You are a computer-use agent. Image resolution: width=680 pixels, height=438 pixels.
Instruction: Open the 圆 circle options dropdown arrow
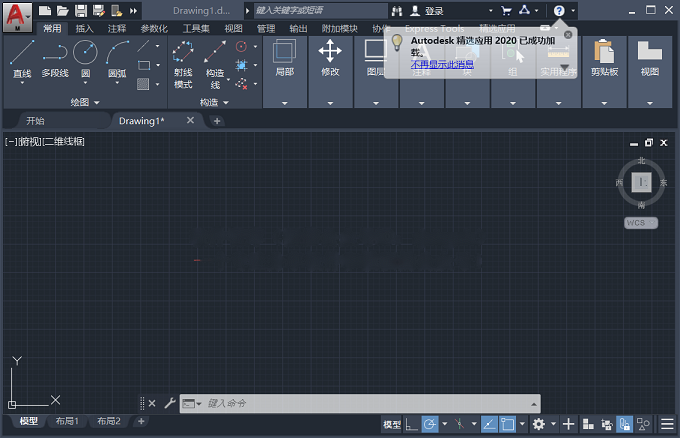85,82
